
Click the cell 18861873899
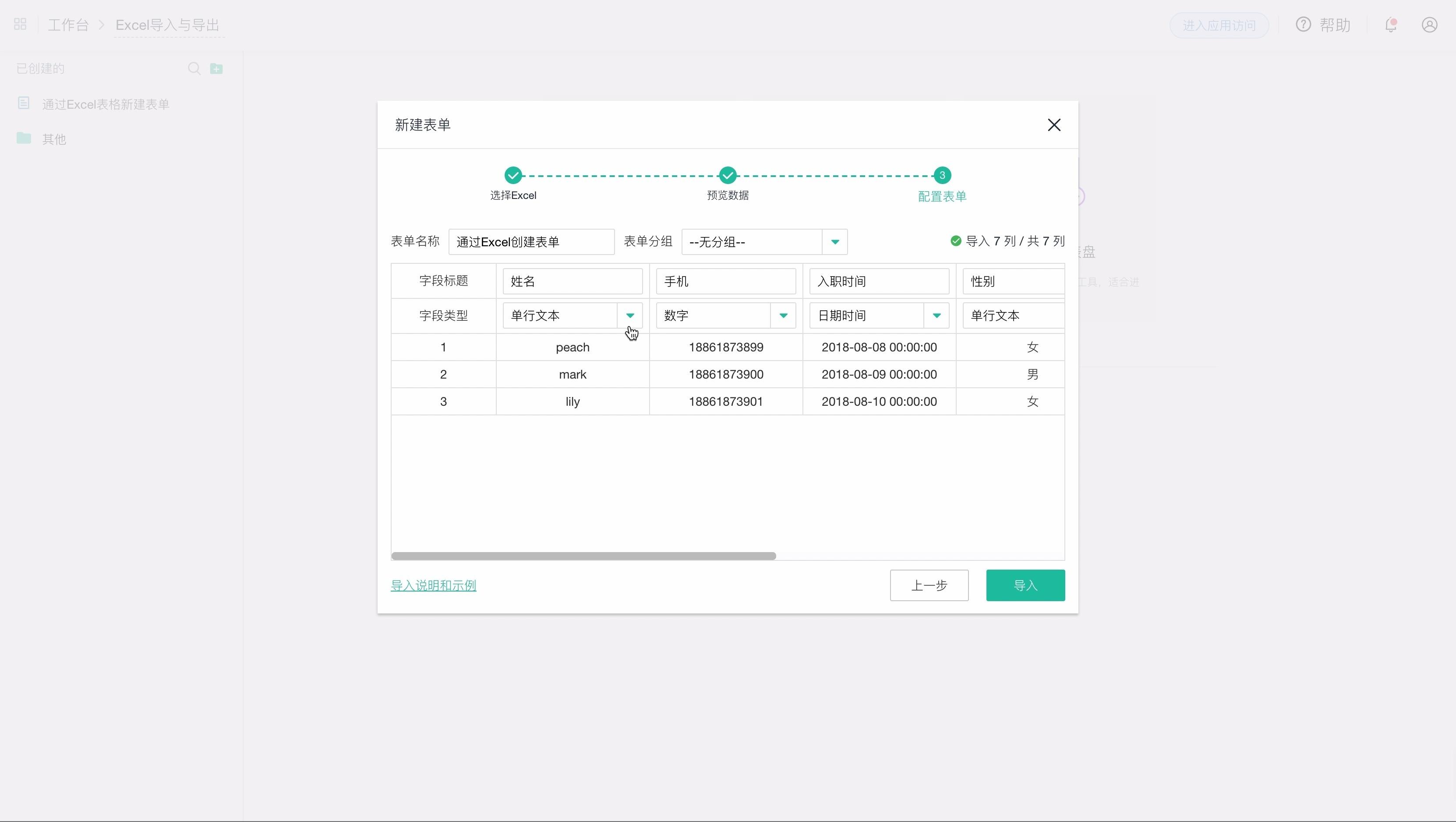tap(726, 347)
